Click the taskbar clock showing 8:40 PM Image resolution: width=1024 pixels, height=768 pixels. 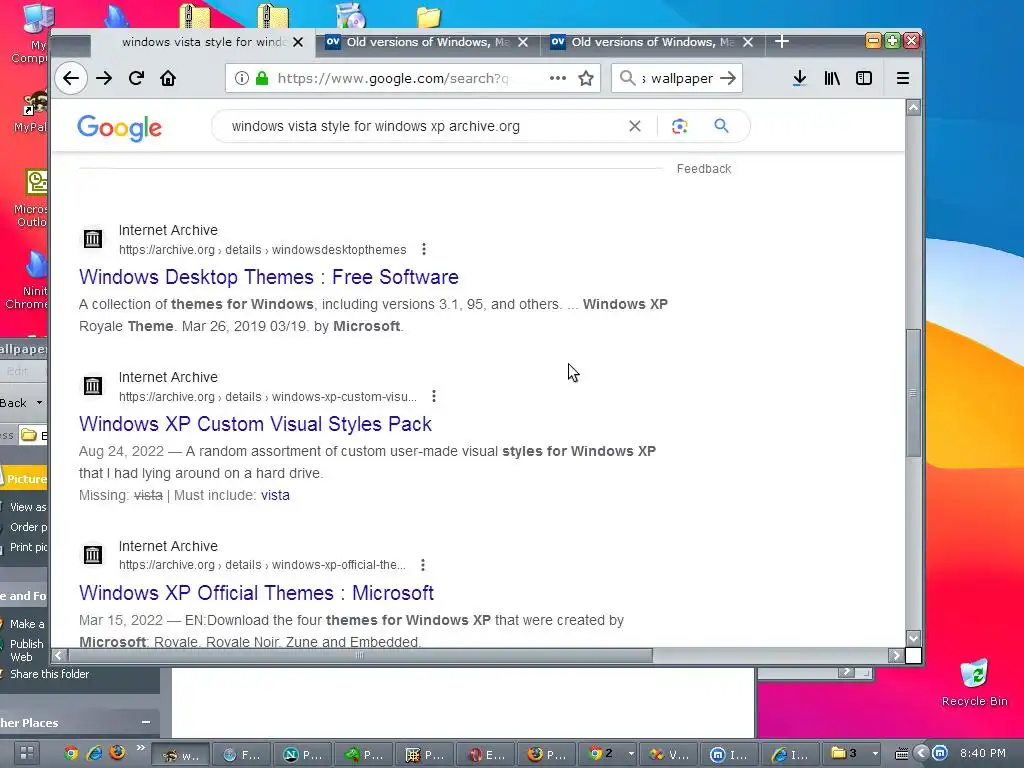pyautogui.click(x=983, y=754)
